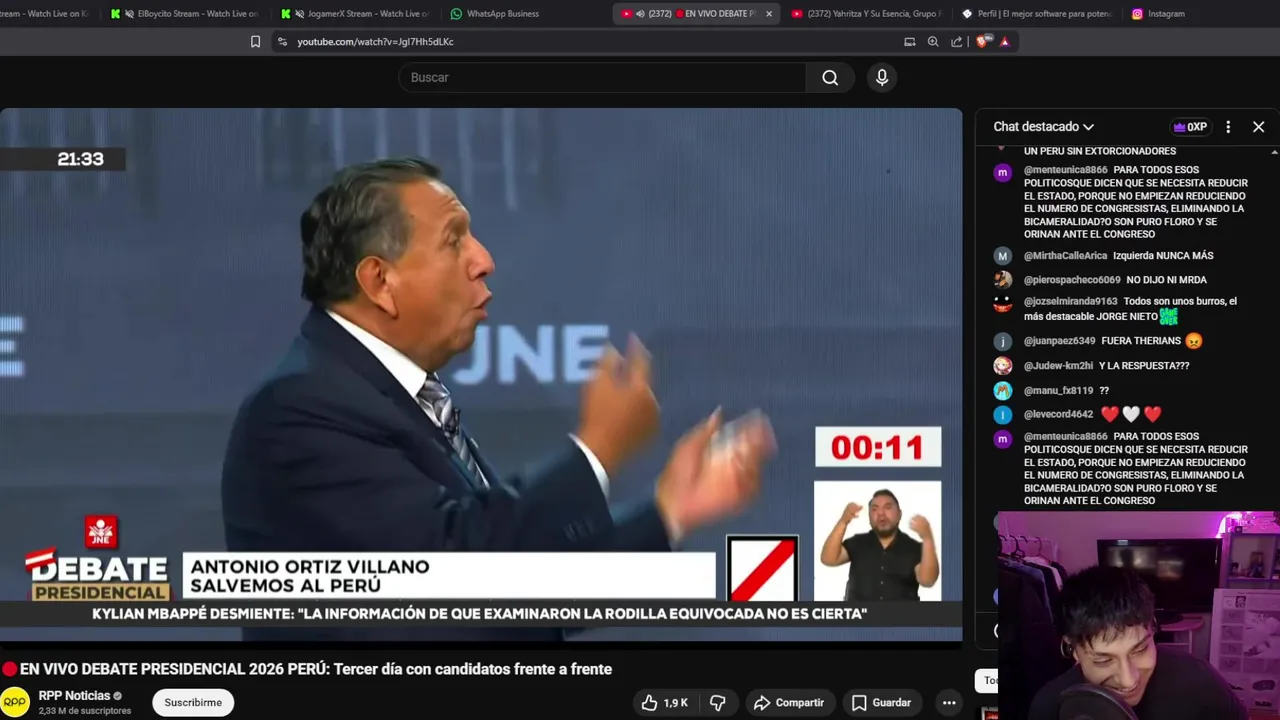This screenshot has height=720, width=1280.
Task: Mute the audio icon on debate tab
Action: [640, 14]
